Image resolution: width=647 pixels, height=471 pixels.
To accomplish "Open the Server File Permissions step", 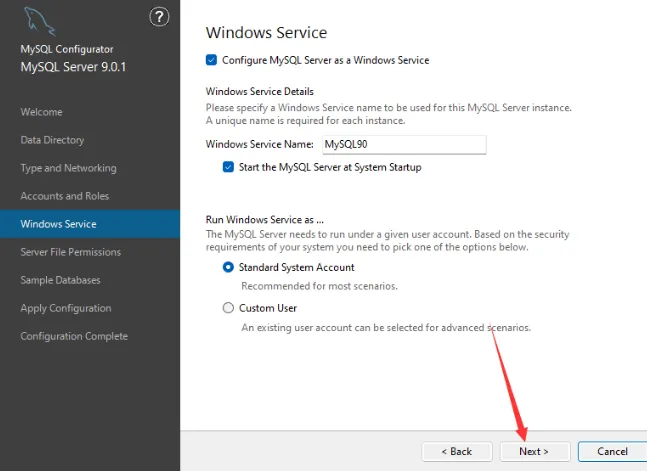I will point(71,252).
